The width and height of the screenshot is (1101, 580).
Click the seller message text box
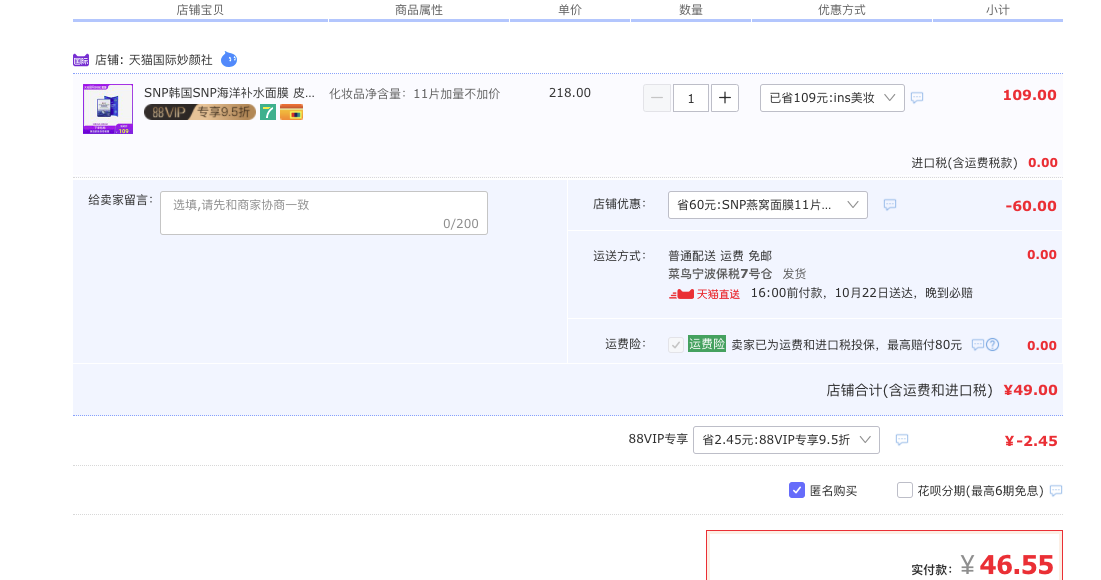(x=324, y=213)
